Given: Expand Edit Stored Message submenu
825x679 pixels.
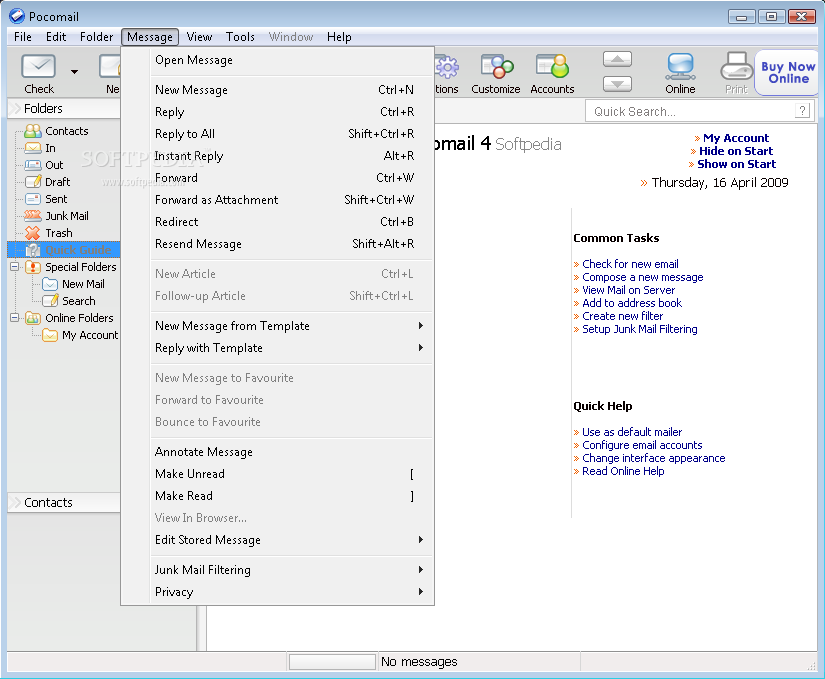Looking at the screenshot, I should [420, 540].
